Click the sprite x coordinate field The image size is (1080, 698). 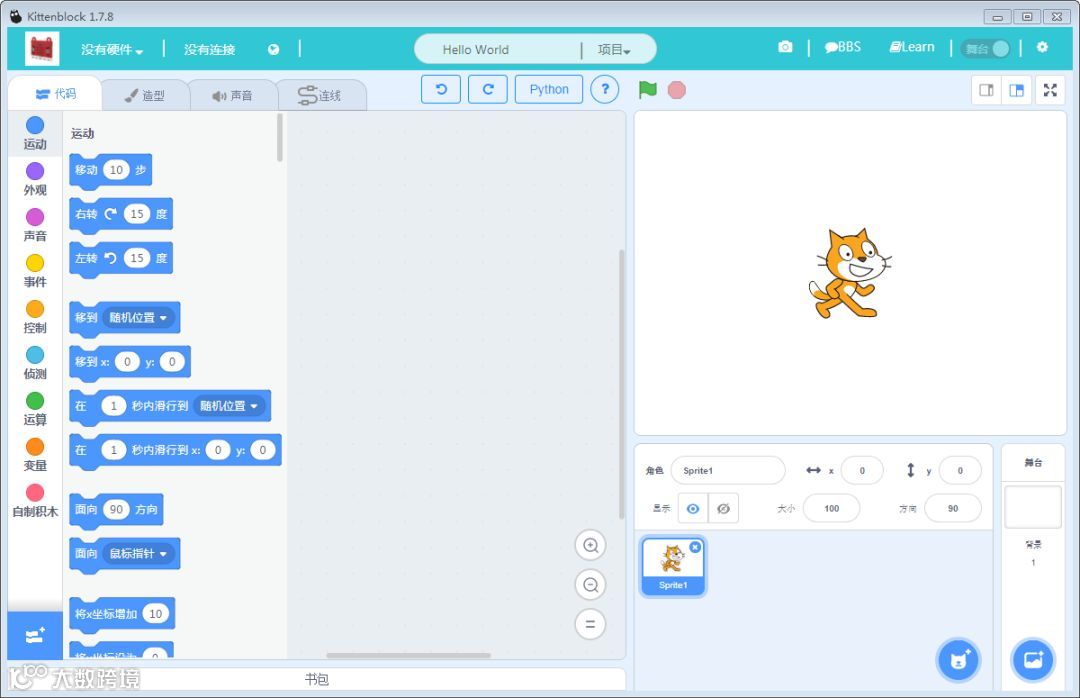coord(862,471)
